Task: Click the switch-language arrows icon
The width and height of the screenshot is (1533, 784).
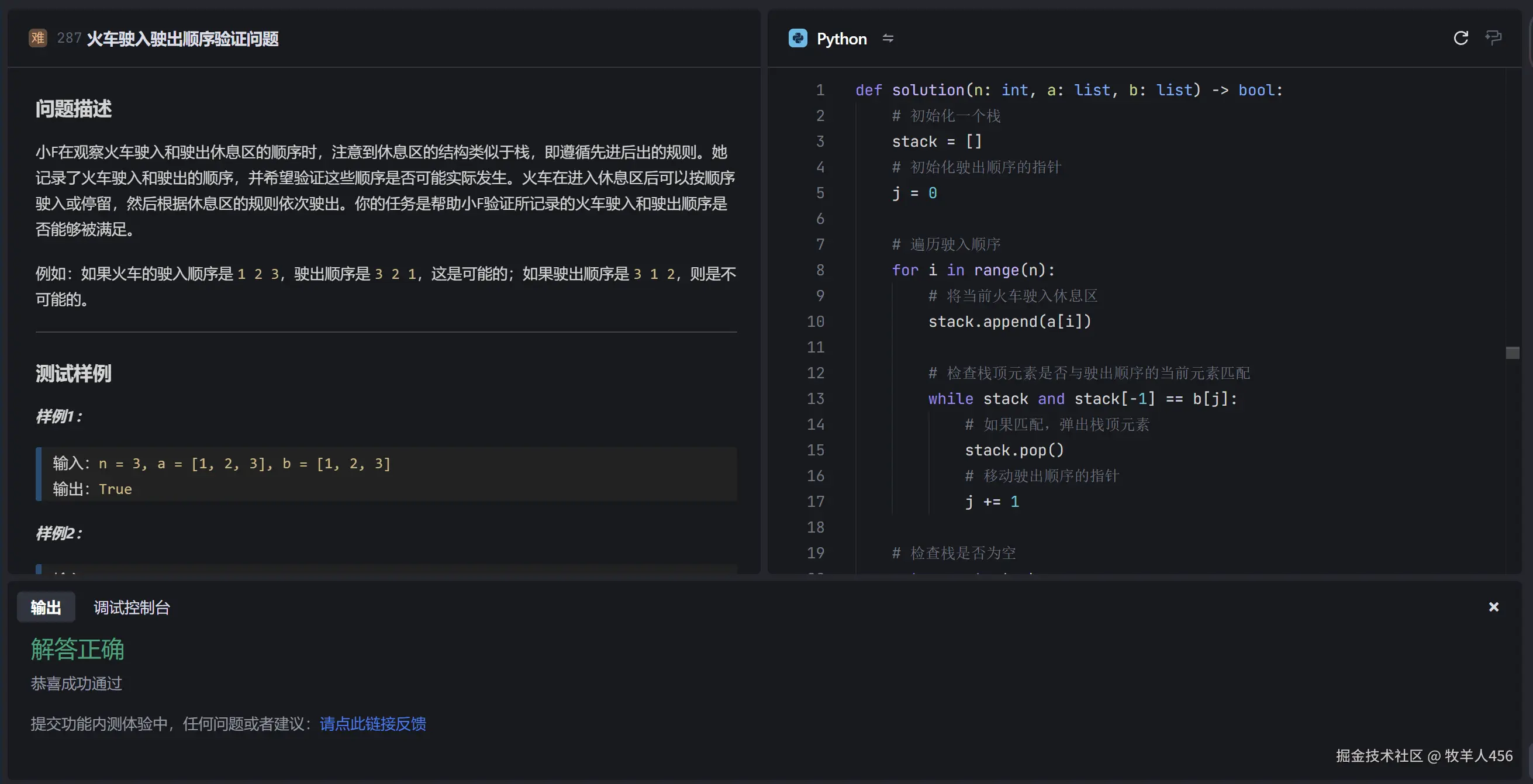Action: click(x=888, y=39)
